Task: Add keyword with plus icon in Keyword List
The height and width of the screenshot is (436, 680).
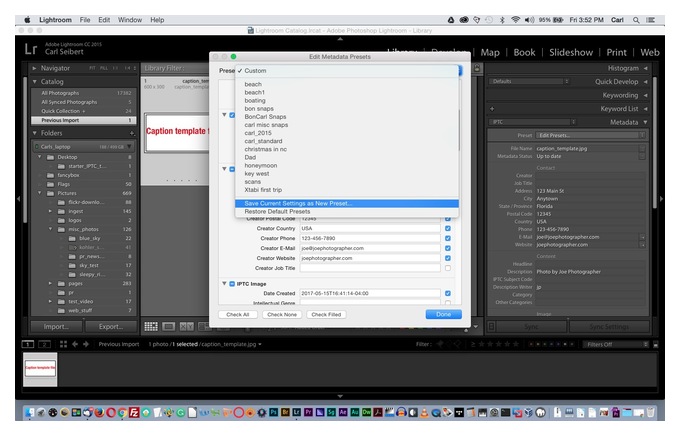Action: (492, 109)
